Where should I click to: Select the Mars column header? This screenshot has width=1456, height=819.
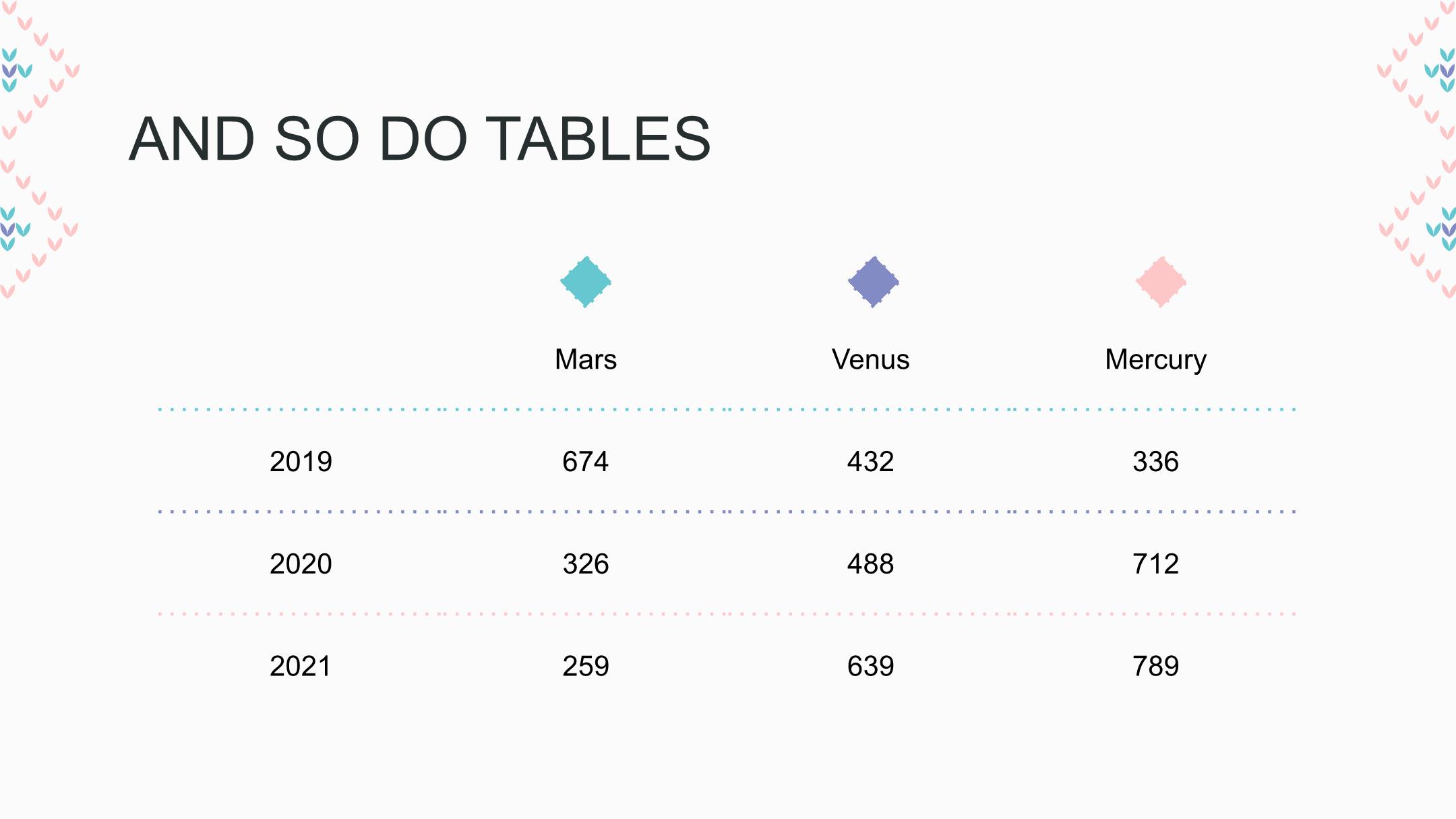click(x=586, y=359)
